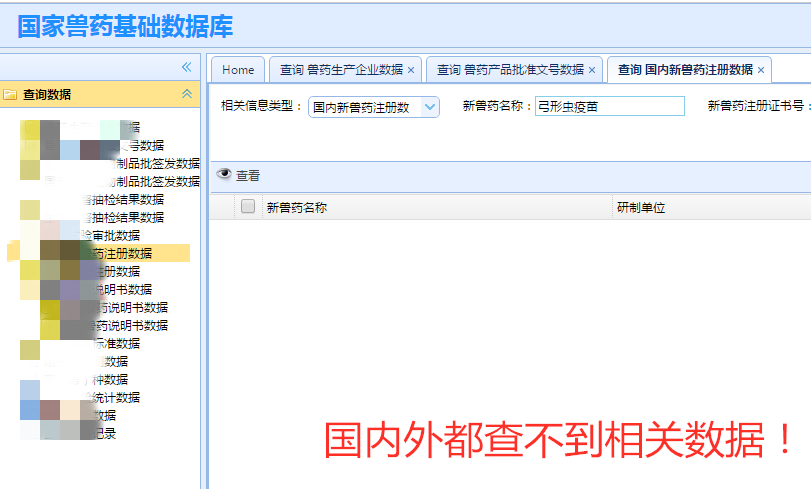Close the 查询 兽药生产企业数据 tab
Viewport: 811px width, 489px height.
(411, 70)
